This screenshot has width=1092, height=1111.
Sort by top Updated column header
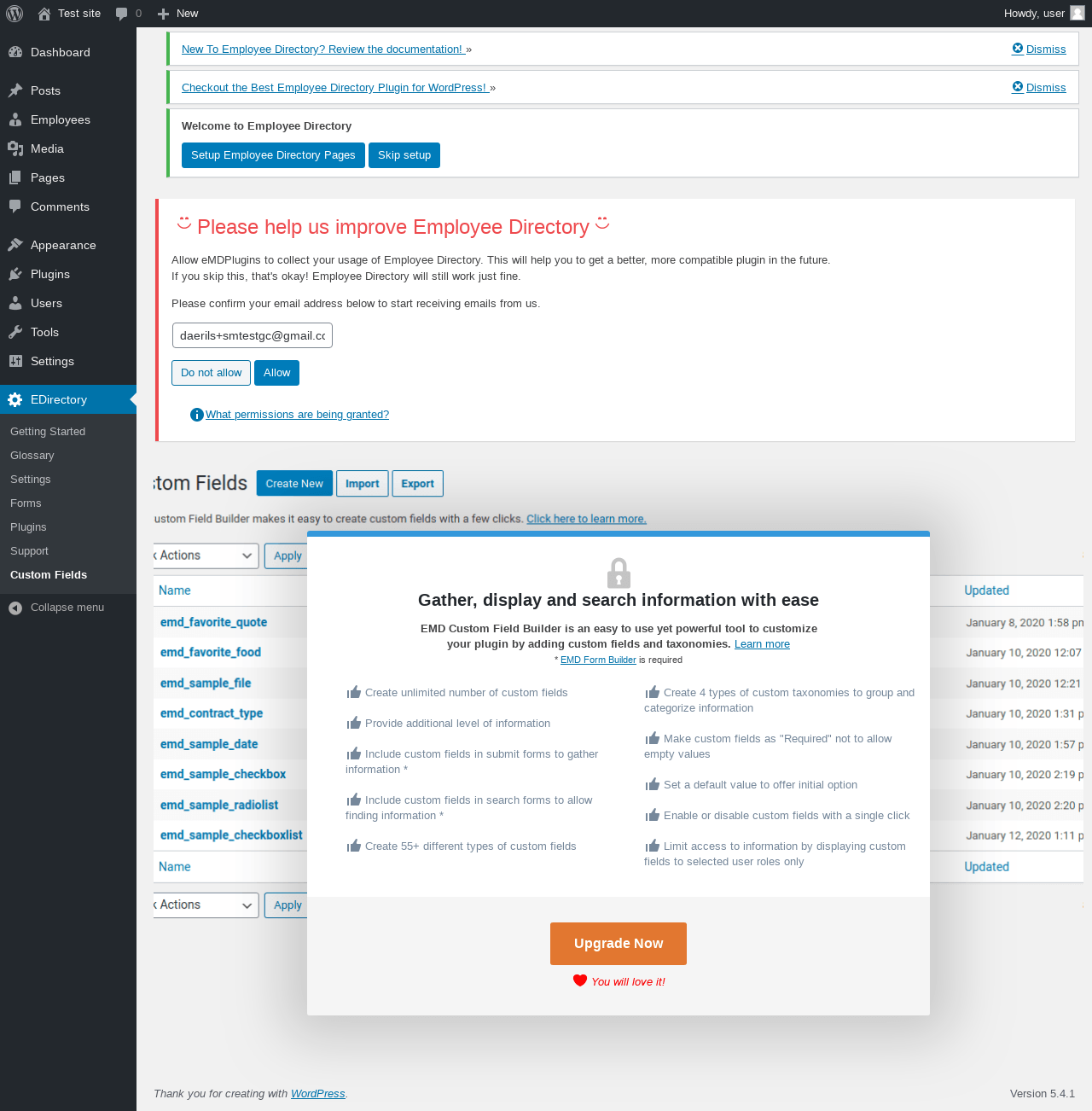coord(986,590)
